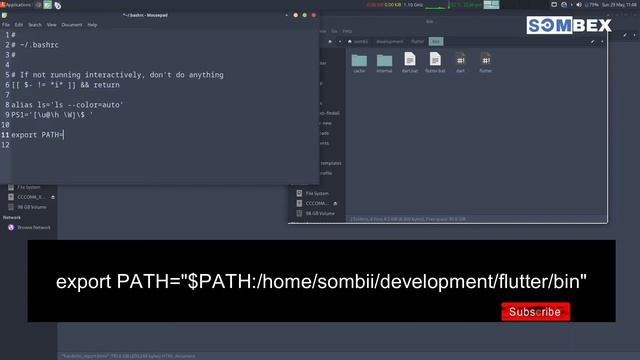Click the second launcher icon beside Applications
This screenshot has width=640, height=360.
pos(38,5)
